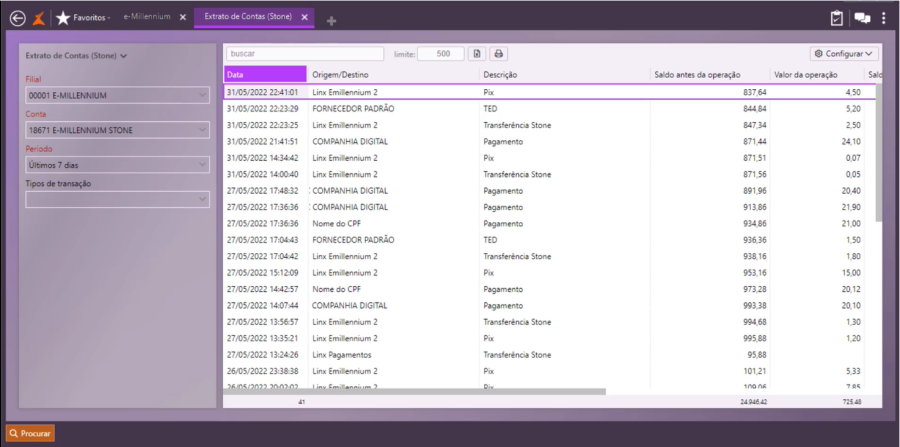
Task: Click record count 41 in footer
Action: [301, 402]
